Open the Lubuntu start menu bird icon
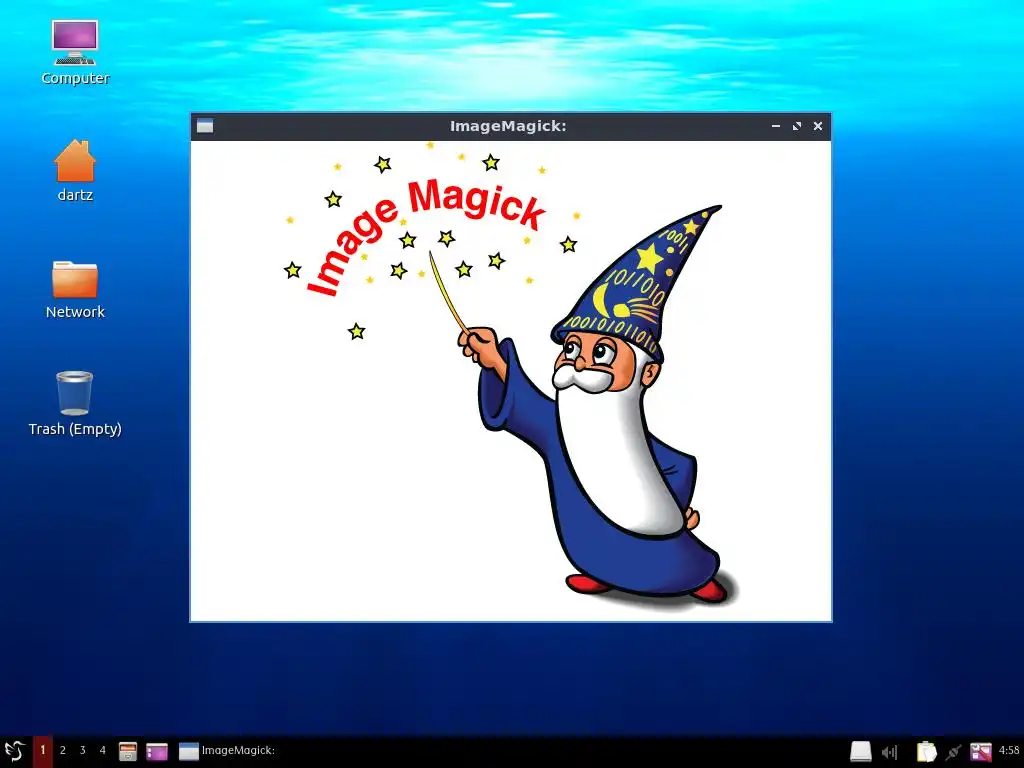The height and width of the screenshot is (768, 1024). pos(14,751)
